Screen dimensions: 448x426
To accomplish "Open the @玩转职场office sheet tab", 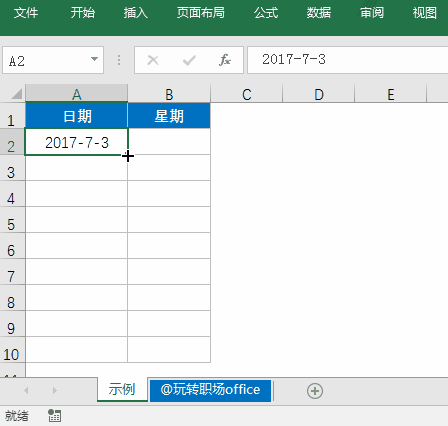I will click(x=210, y=390).
